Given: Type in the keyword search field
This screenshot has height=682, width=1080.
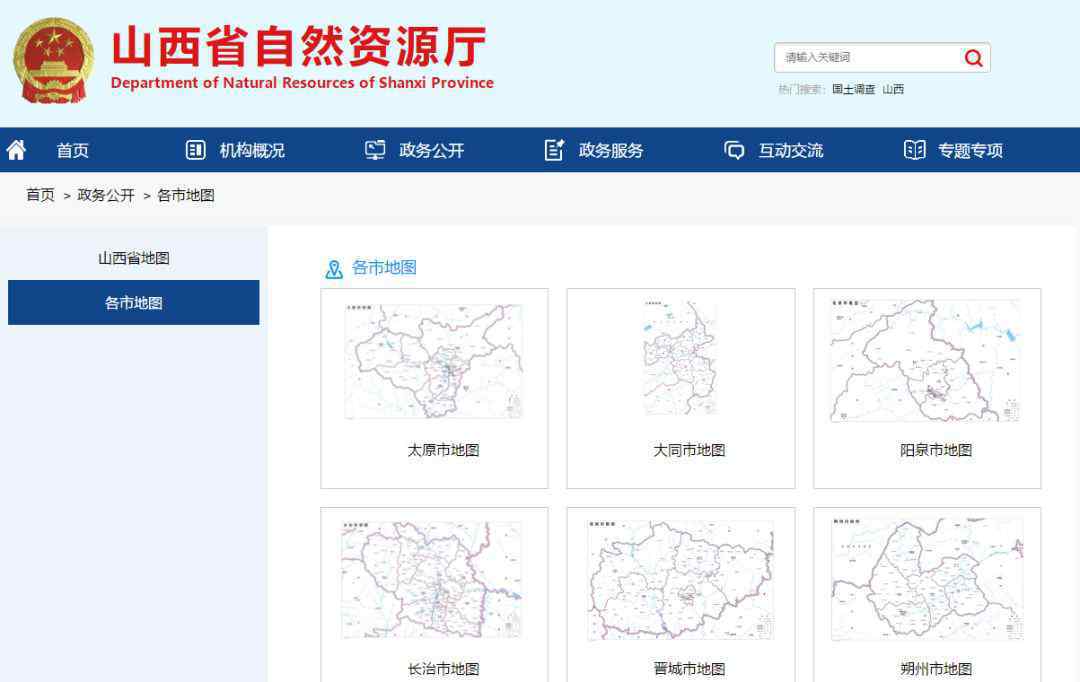Looking at the screenshot, I should pyautogui.click(x=865, y=58).
